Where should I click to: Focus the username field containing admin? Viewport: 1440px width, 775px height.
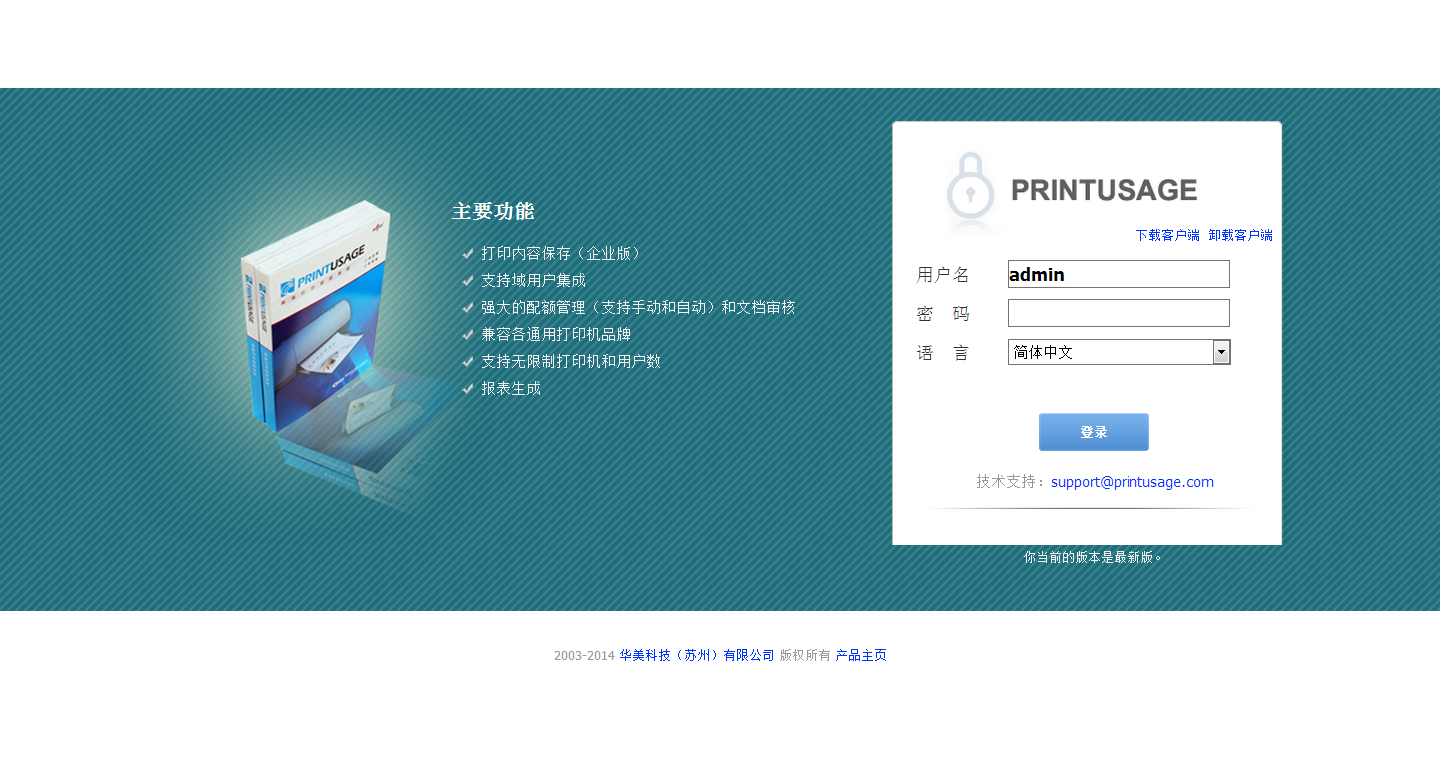pyautogui.click(x=1118, y=274)
